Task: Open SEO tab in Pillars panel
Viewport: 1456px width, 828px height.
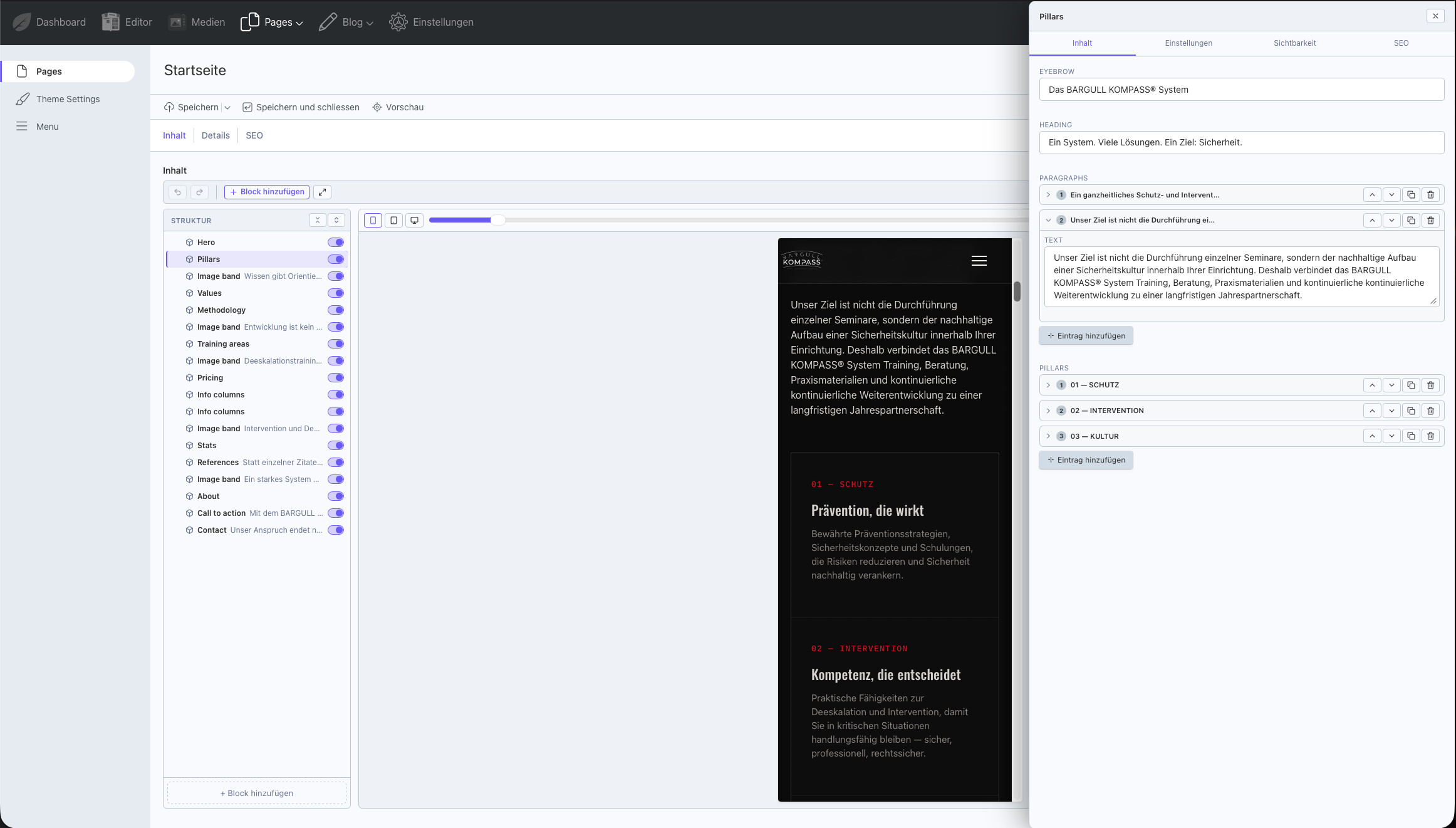Action: click(1401, 43)
